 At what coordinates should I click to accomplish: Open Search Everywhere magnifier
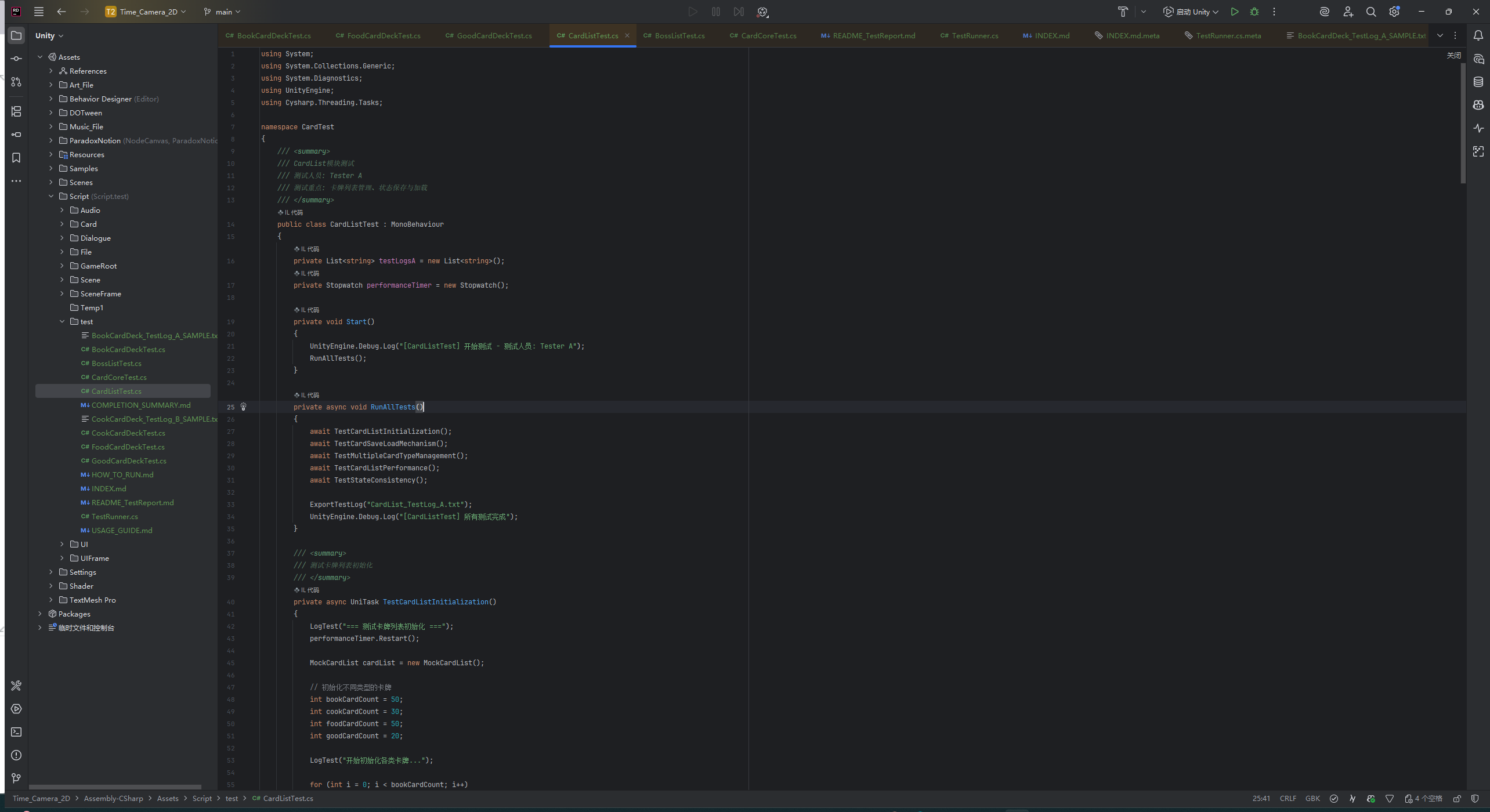pyautogui.click(x=1371, y=12)
